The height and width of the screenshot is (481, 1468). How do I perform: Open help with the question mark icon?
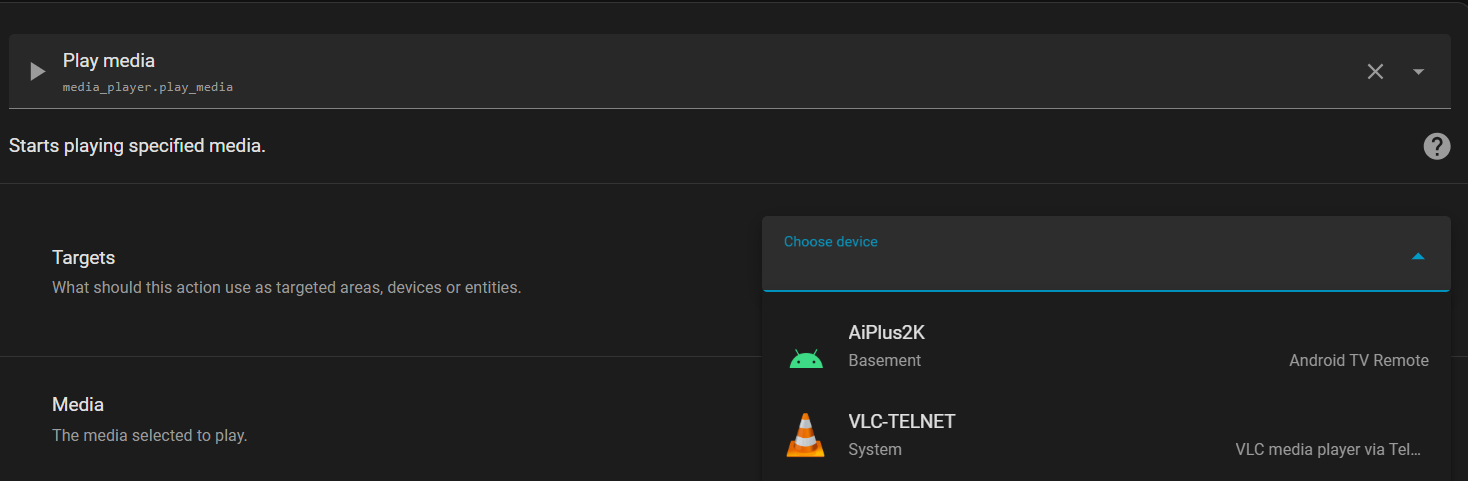point(1436,146)
